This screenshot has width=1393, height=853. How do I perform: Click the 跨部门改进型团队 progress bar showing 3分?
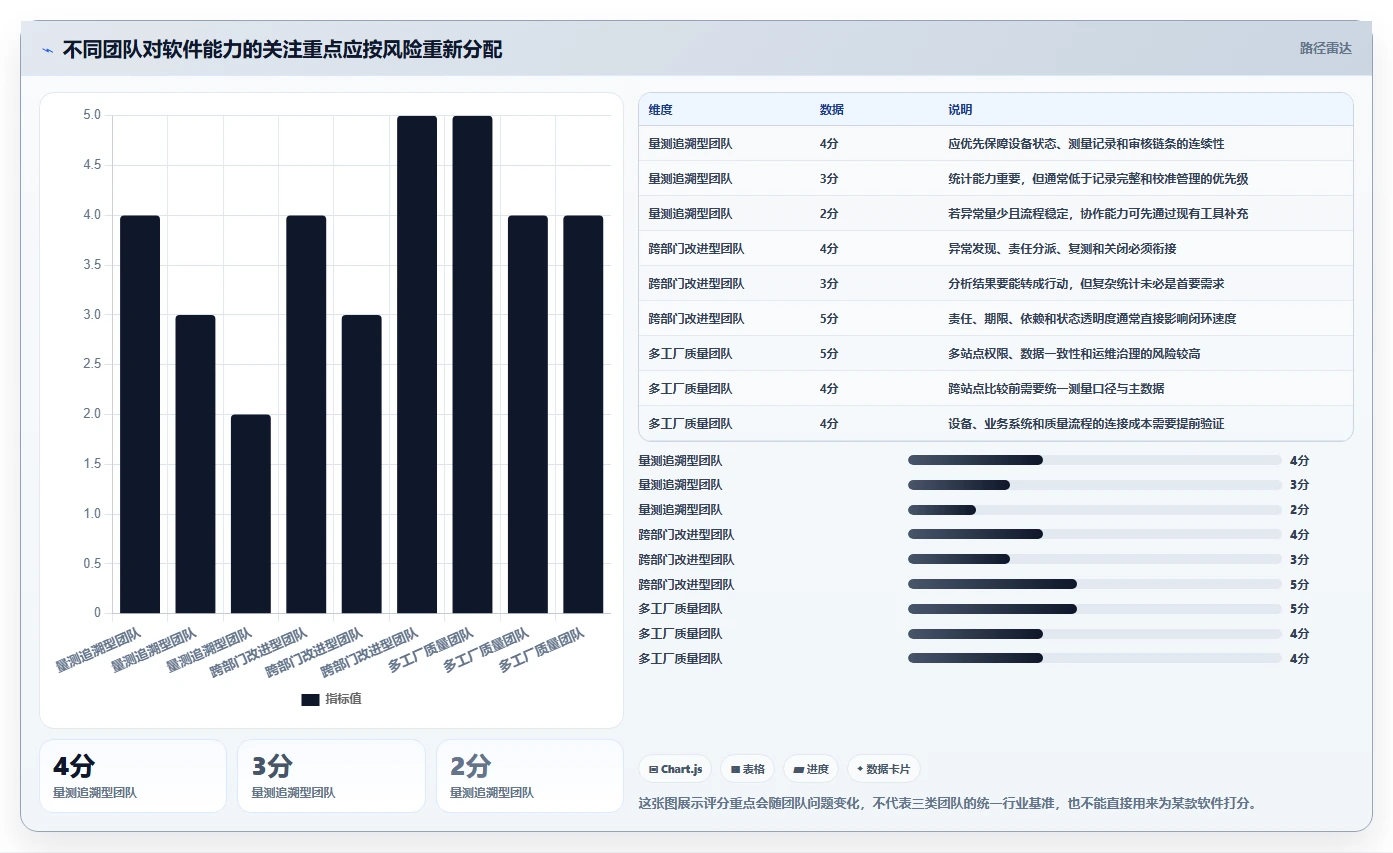pyautogui.click(x=1094, y=560)
